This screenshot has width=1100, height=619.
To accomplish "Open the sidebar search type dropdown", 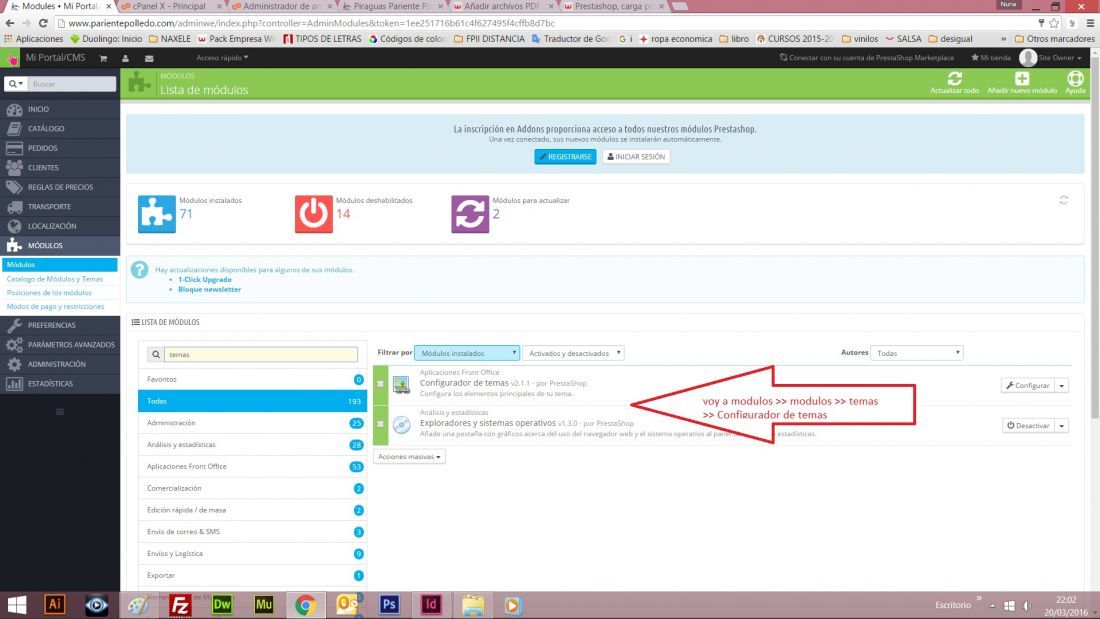I will 15,84.
